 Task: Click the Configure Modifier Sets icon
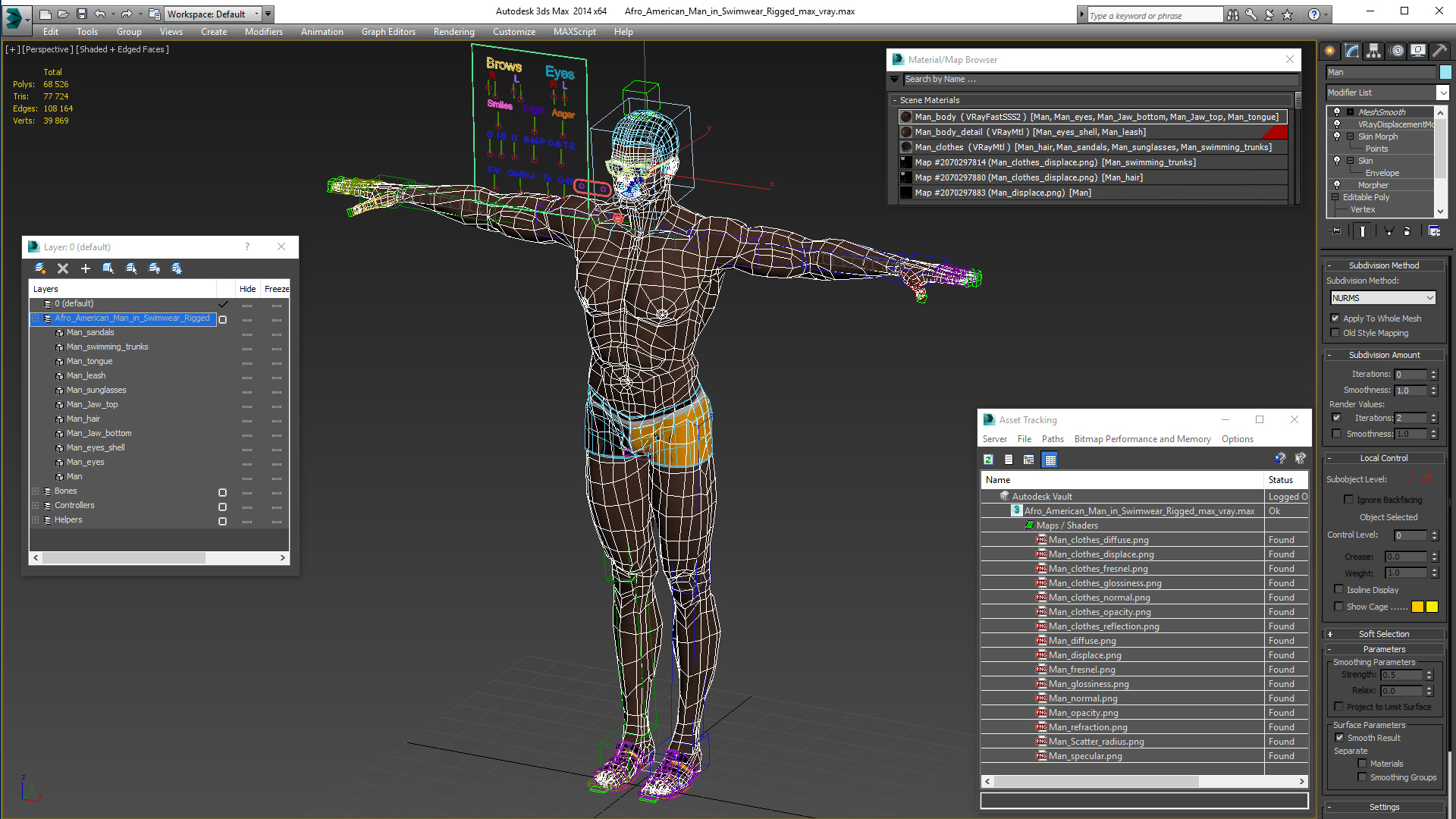[x=1435, y=231]
